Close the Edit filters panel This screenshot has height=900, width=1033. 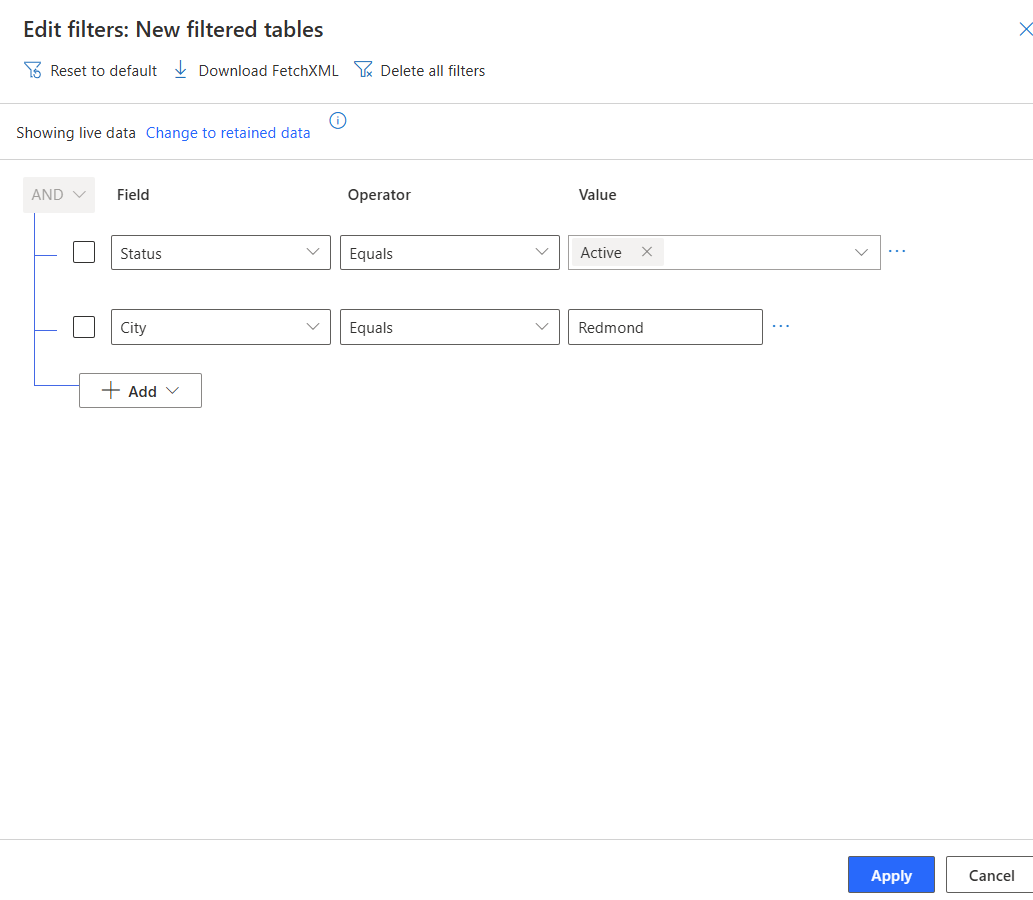(x=1025, y=29)
